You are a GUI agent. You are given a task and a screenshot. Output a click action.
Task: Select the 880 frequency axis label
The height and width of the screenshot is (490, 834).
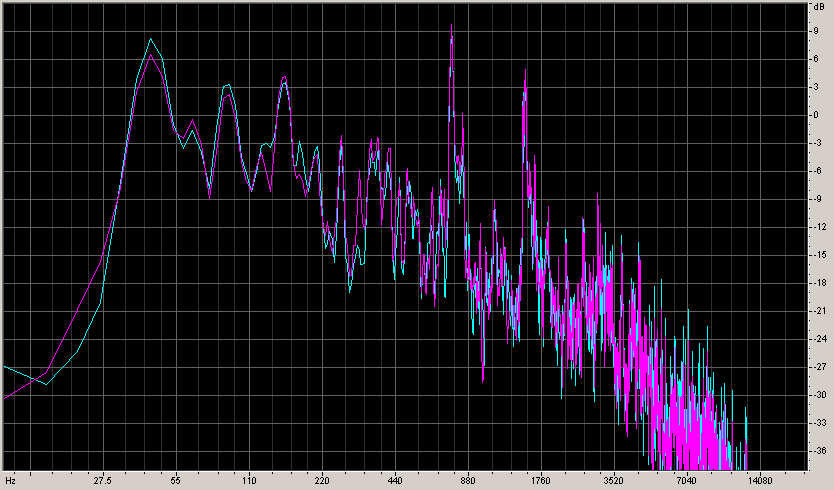coord(468,481)
